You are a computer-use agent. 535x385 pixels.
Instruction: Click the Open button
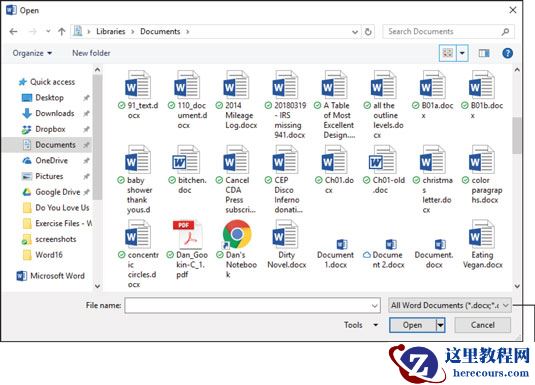pyautogui.click(x=413, y=325)
